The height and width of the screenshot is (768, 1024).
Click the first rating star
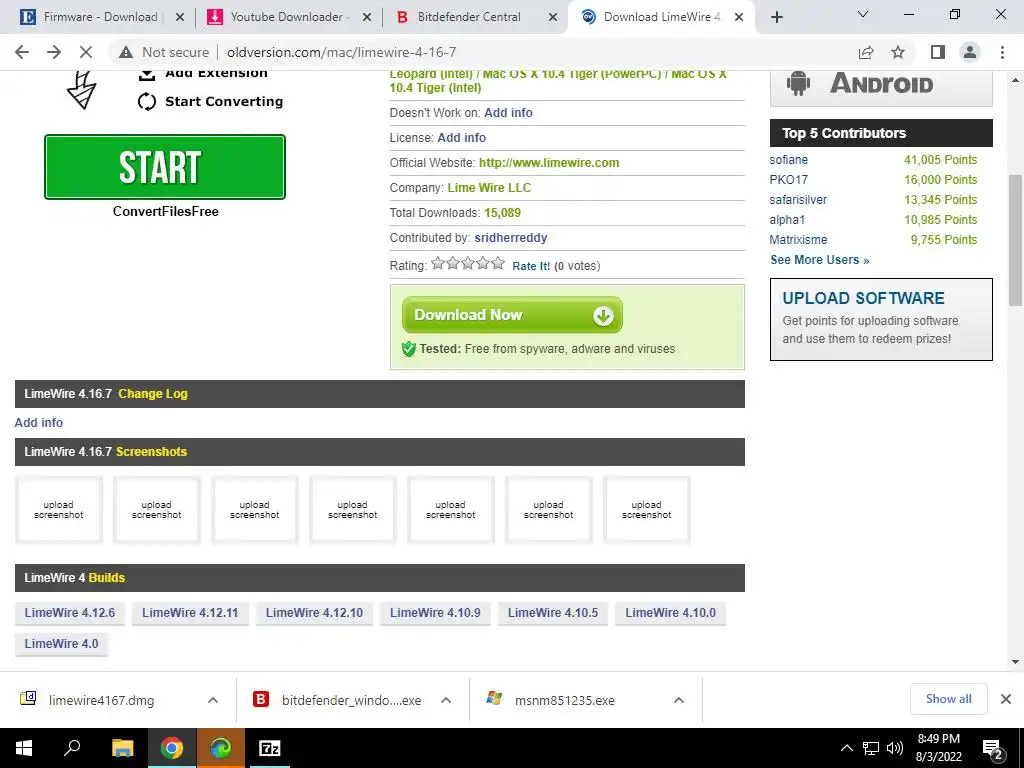[x=438, y=263]
